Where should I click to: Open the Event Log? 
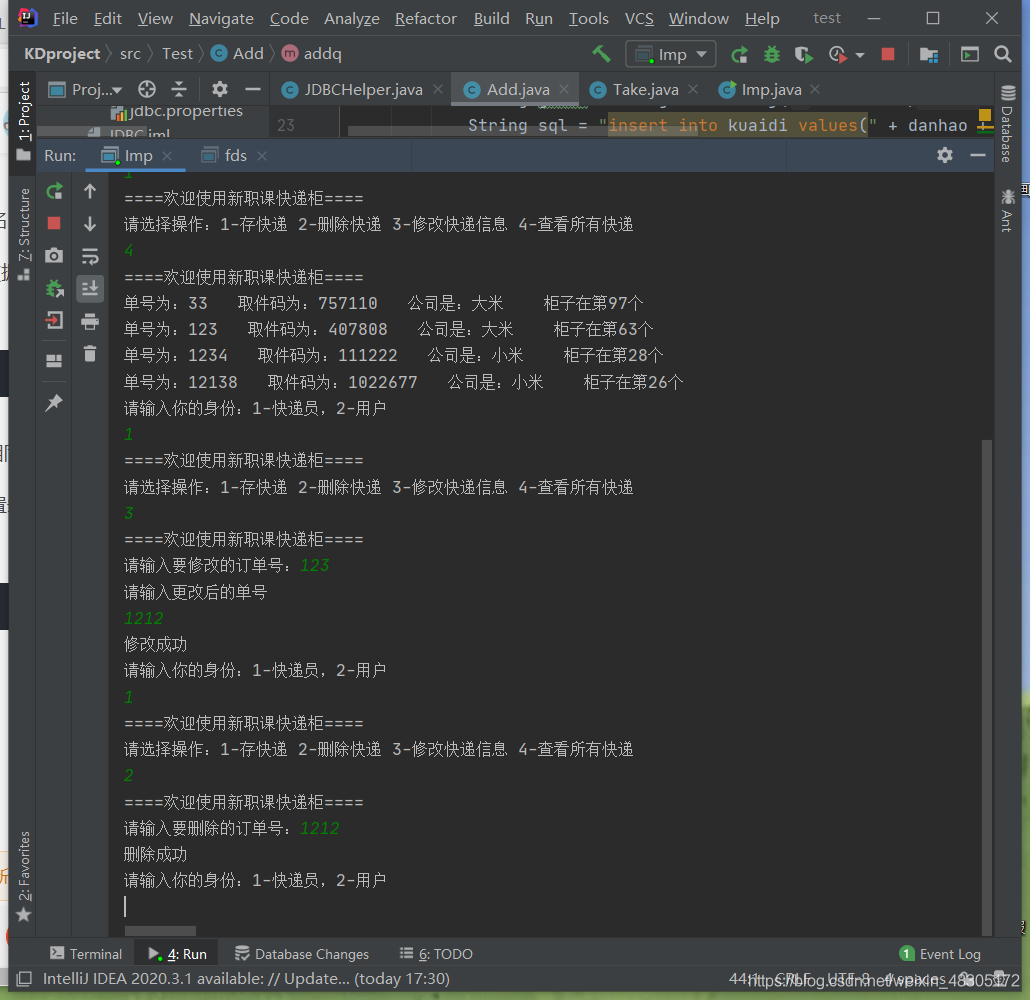[947, 953]
